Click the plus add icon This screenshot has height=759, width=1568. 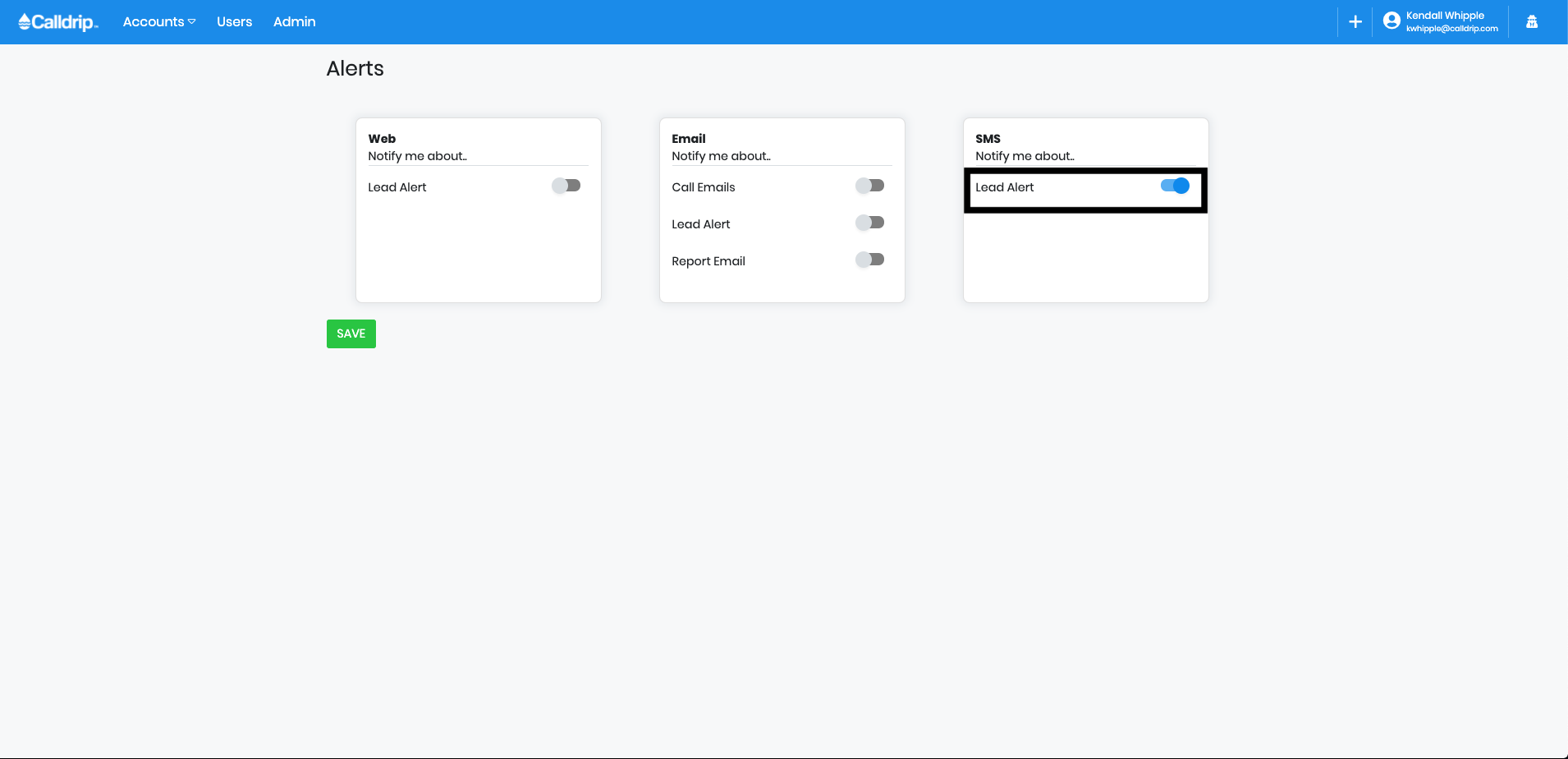(x=1355, y=22)
